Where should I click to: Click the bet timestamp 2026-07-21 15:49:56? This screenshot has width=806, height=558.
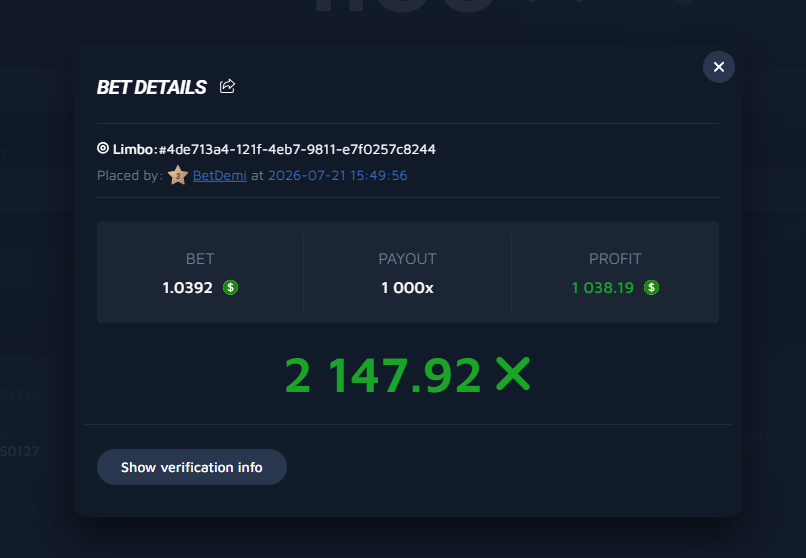tap(338, 175)
